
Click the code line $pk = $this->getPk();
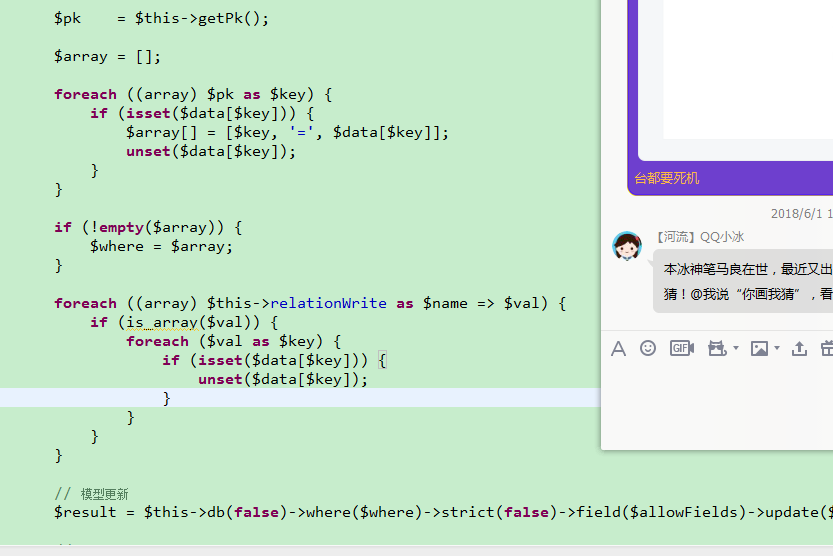[161, 19]
